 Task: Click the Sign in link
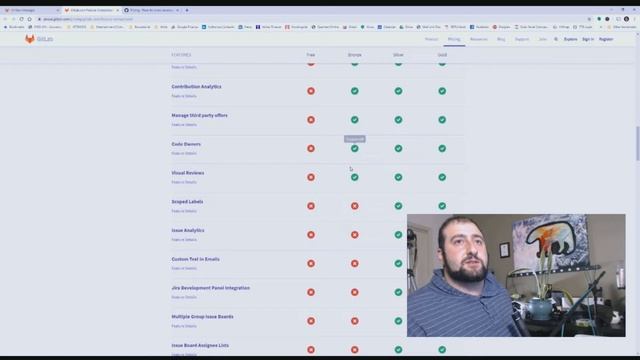click(588, 39)
